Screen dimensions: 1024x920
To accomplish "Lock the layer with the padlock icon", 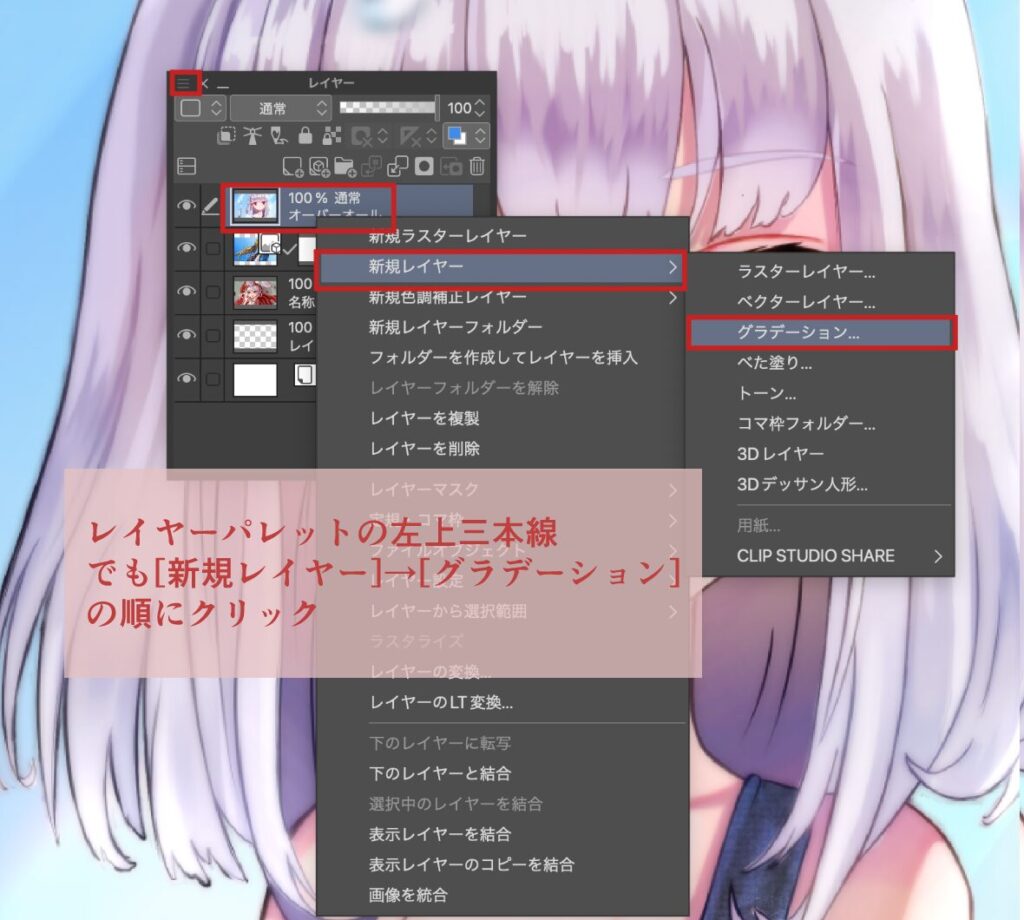I will [x=307, y=137].
